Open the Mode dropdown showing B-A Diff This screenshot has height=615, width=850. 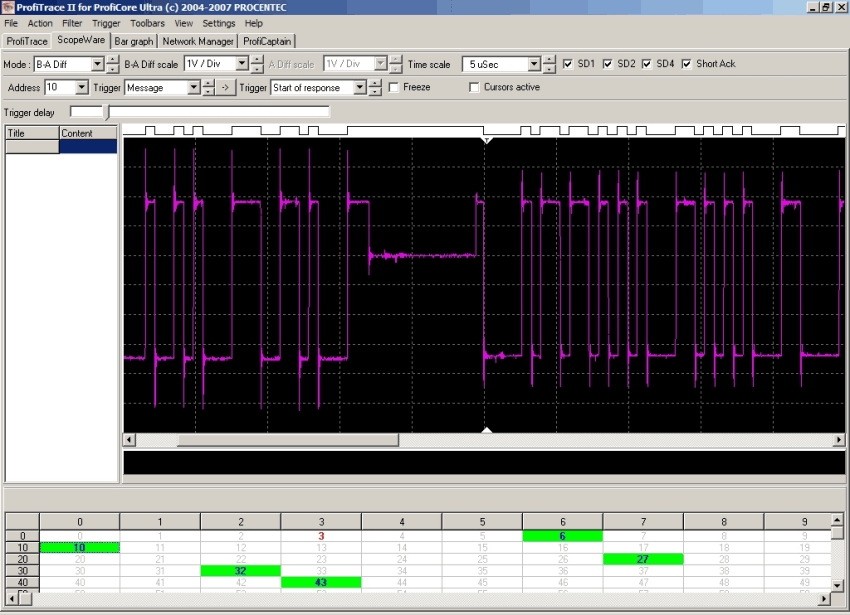pos(98,64)
